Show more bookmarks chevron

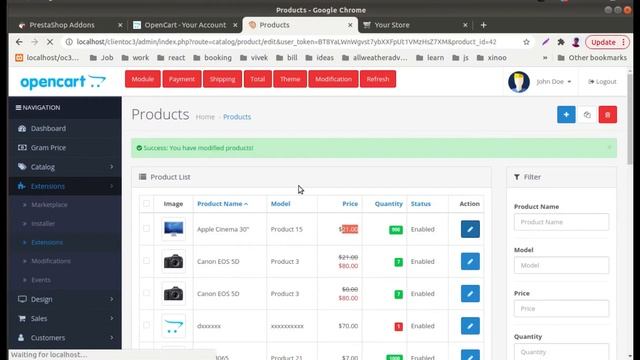545,58
